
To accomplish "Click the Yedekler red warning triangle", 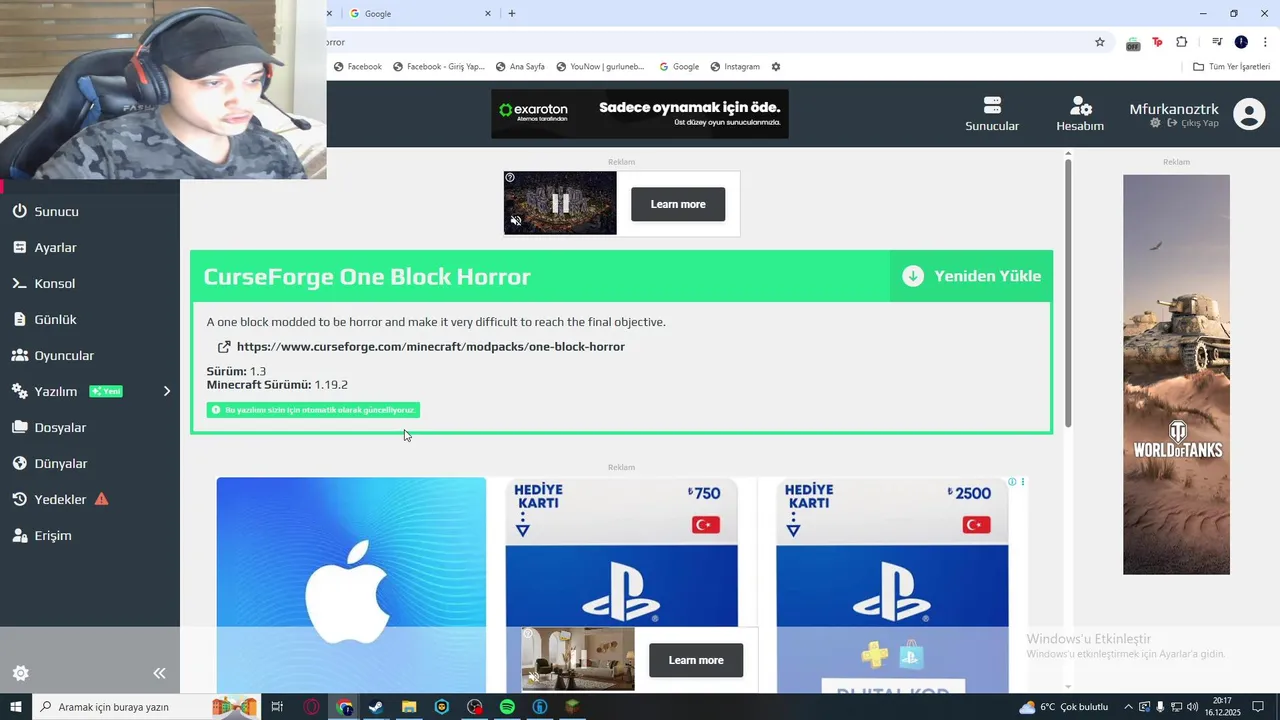I will pyautogui.click(x=101, y=499).
